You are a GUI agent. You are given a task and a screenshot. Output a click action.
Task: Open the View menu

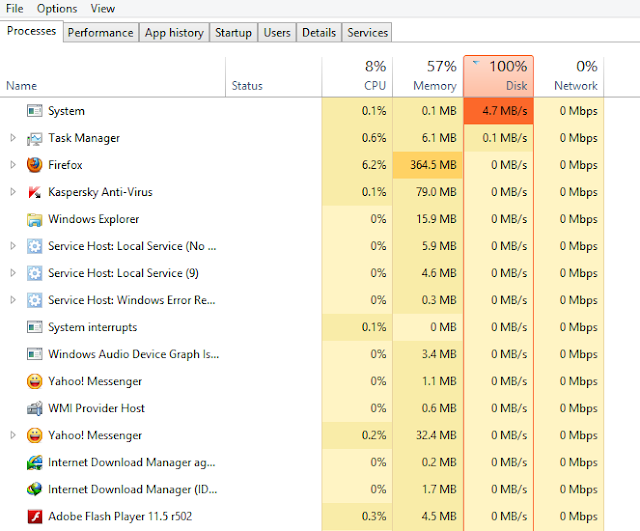(x=102, y=9)
